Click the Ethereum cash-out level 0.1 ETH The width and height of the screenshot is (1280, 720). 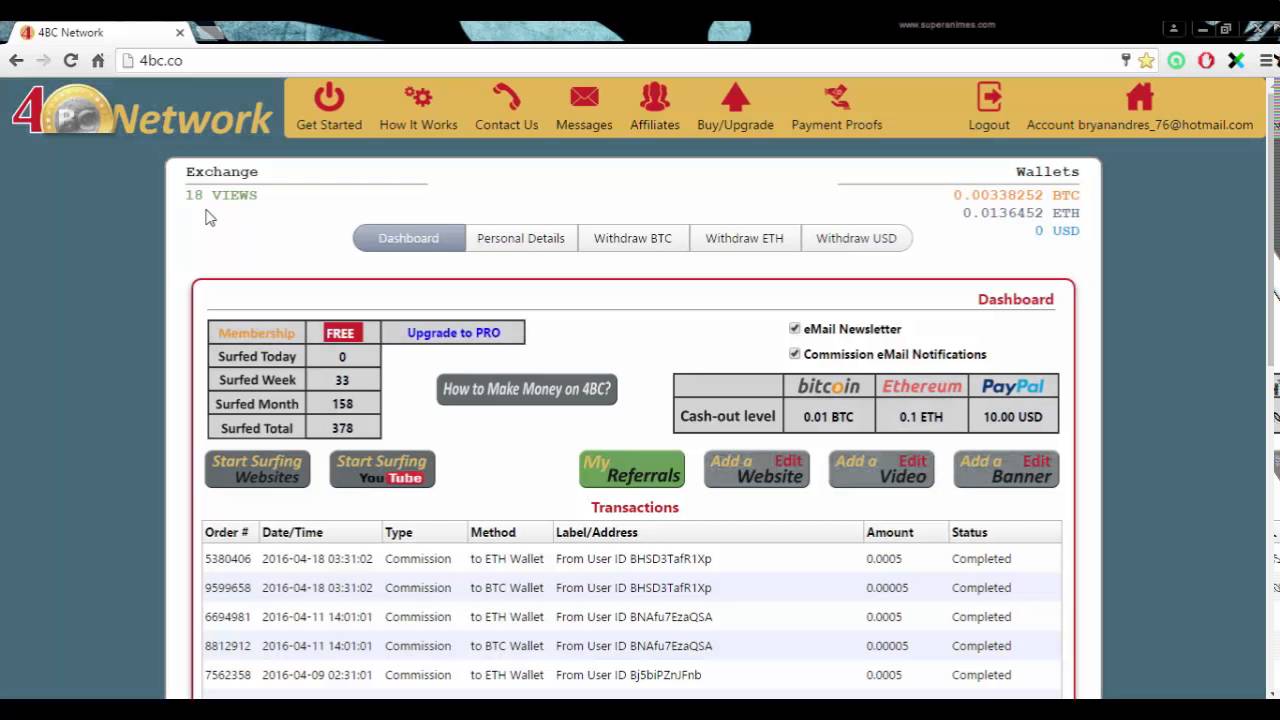coord(920,416)
